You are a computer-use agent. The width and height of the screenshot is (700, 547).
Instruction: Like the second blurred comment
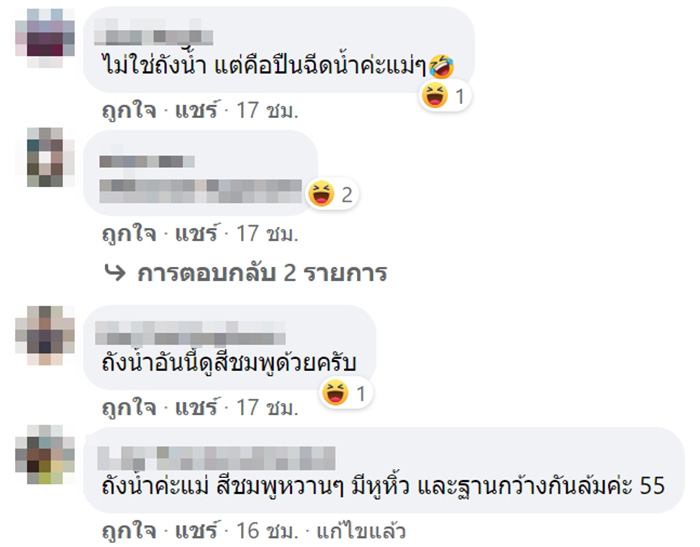129,233
